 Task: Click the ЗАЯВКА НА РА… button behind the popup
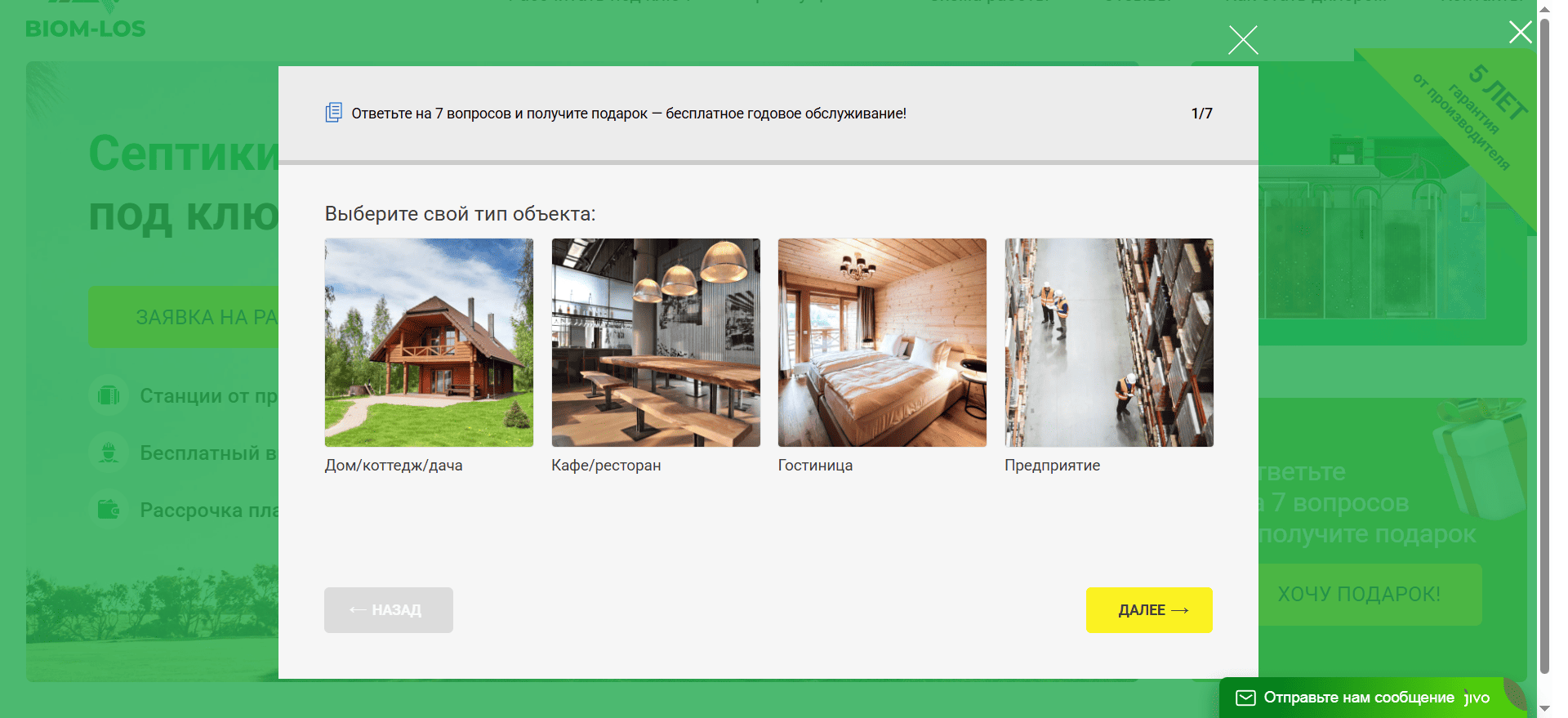click(184, 317)
